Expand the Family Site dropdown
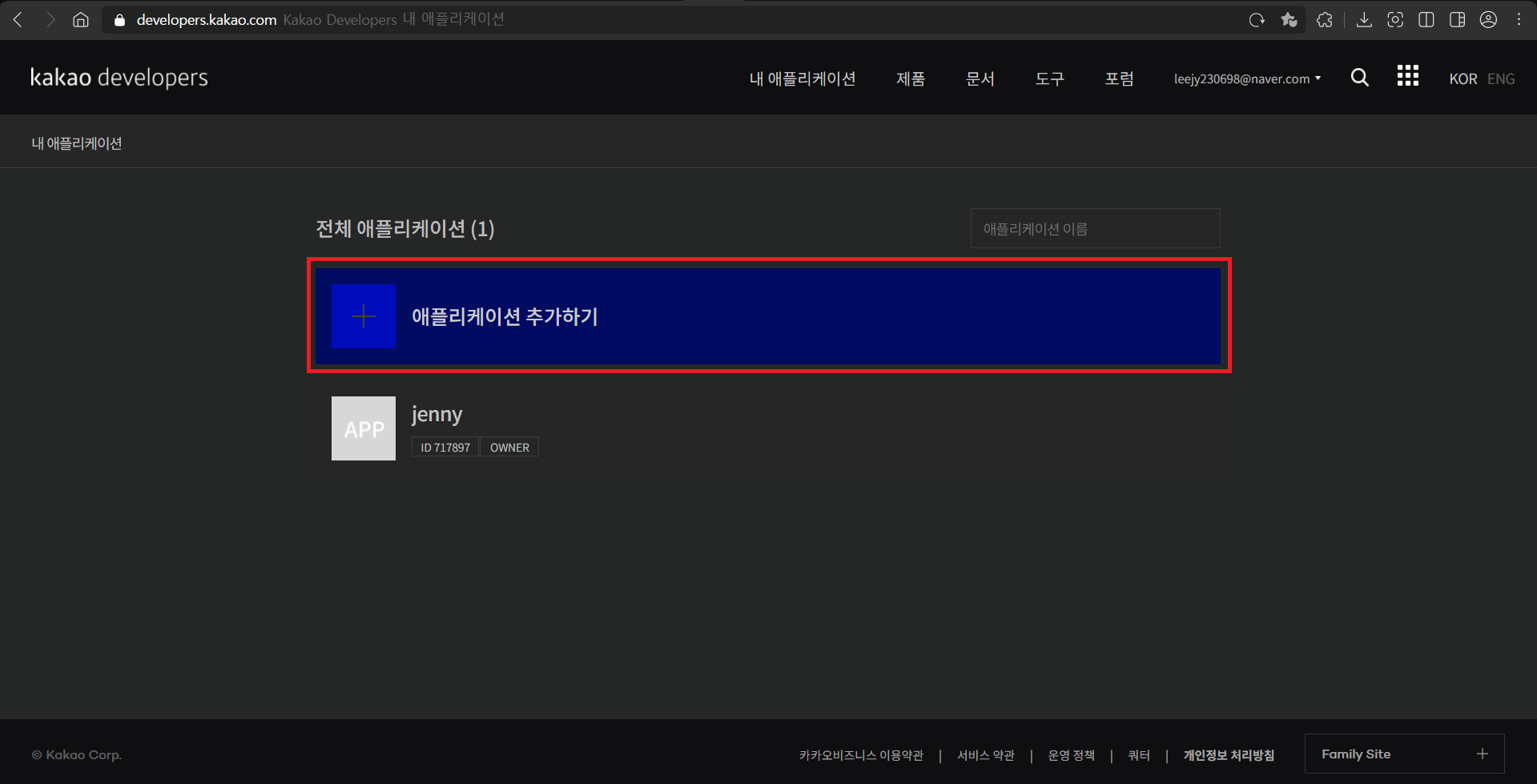 (1405, 754)
